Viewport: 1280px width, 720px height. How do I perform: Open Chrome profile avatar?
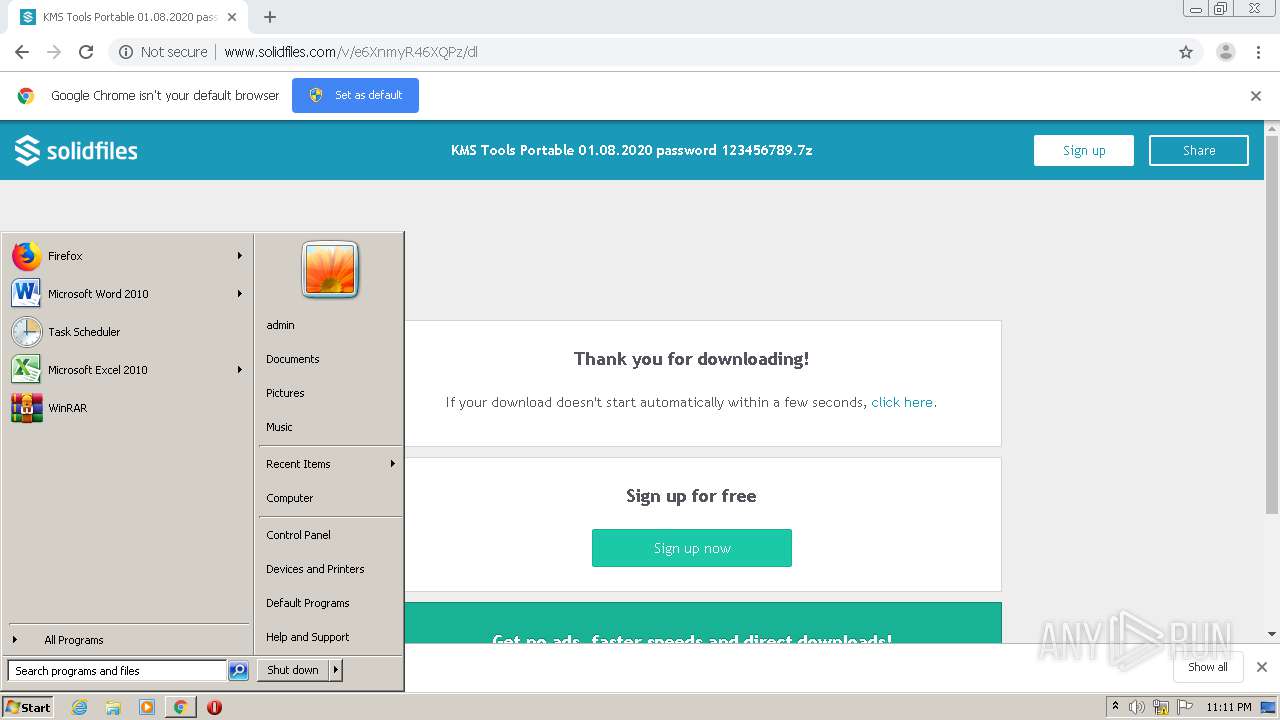point(1226,52)
